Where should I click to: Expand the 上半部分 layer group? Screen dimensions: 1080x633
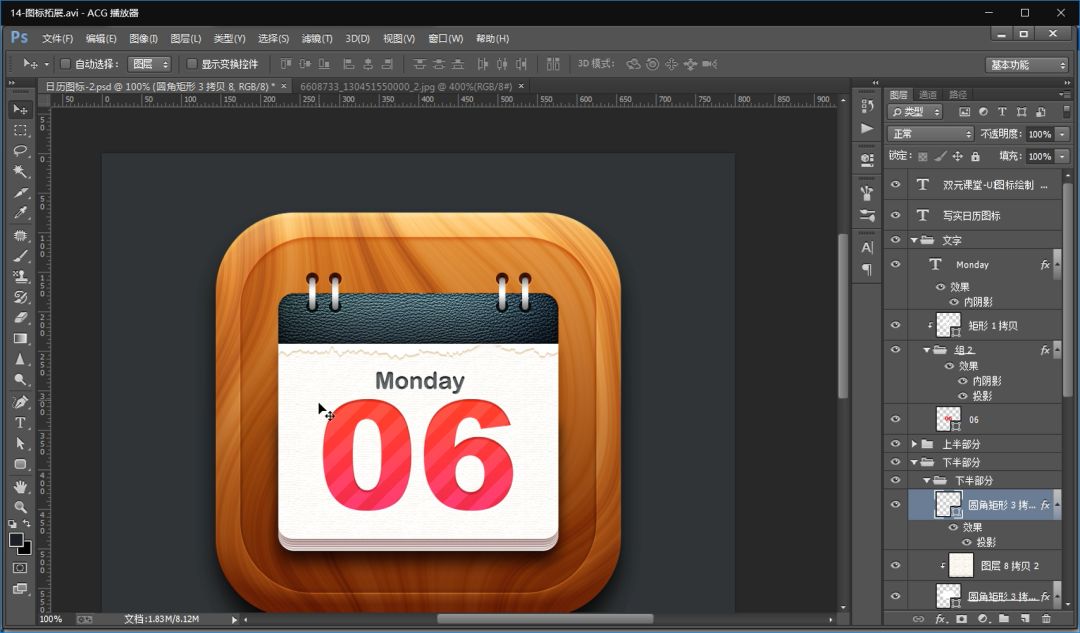[x=913, y=444]
